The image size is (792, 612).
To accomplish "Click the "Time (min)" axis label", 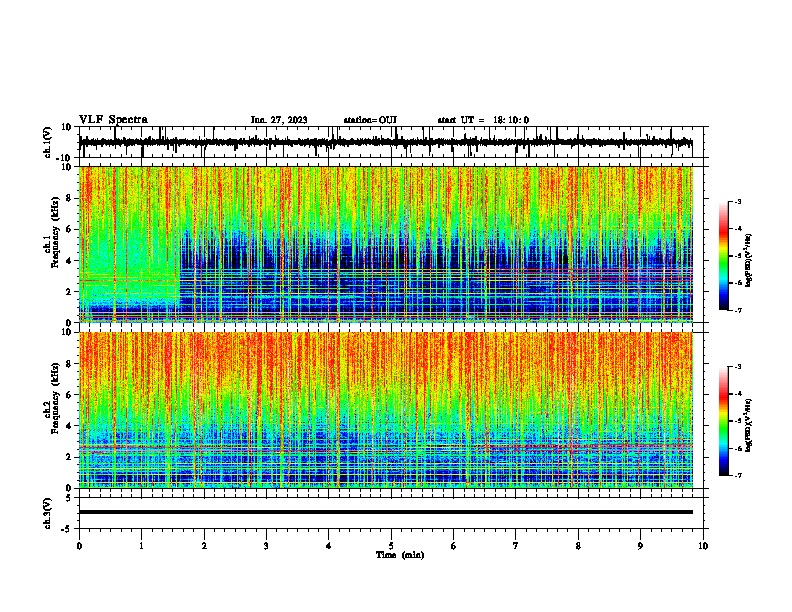I will point(400,555).
